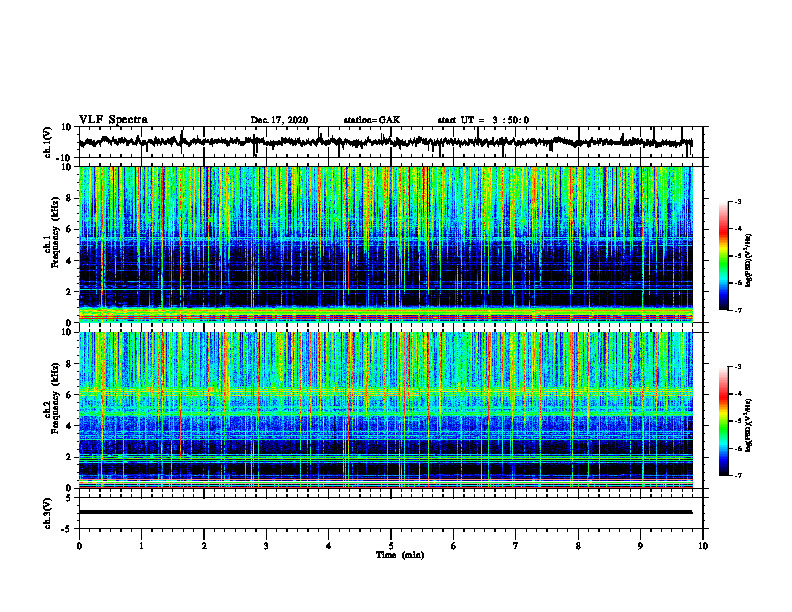Select the ch.2 color bar "log(PSD)" label
Screen dimensions: 792x612
pos(749,425)
